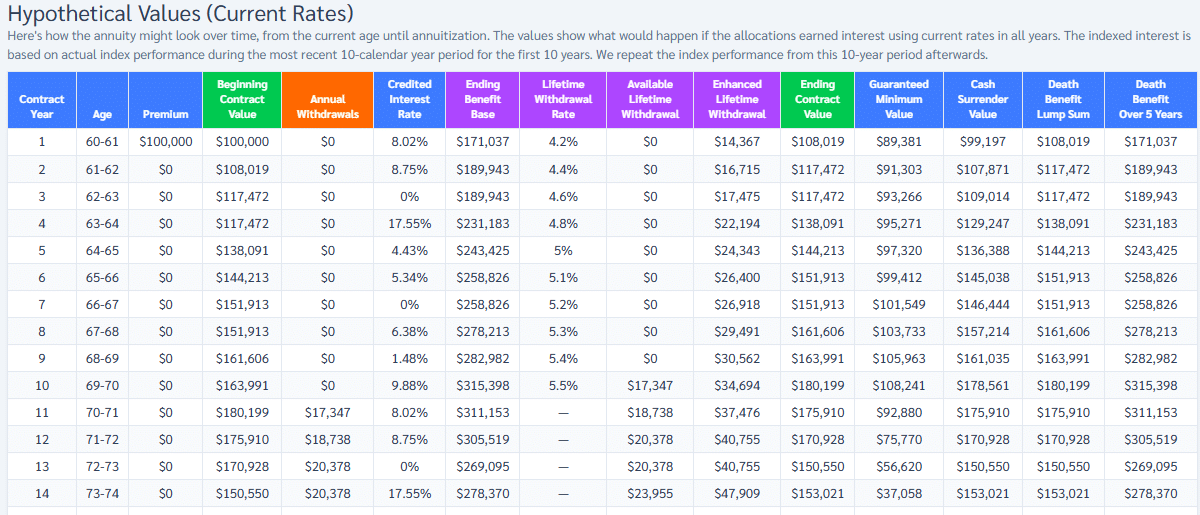Select guaranteed minimum value $97,320
Viewport: 1200px width, 515px height.
899,251
